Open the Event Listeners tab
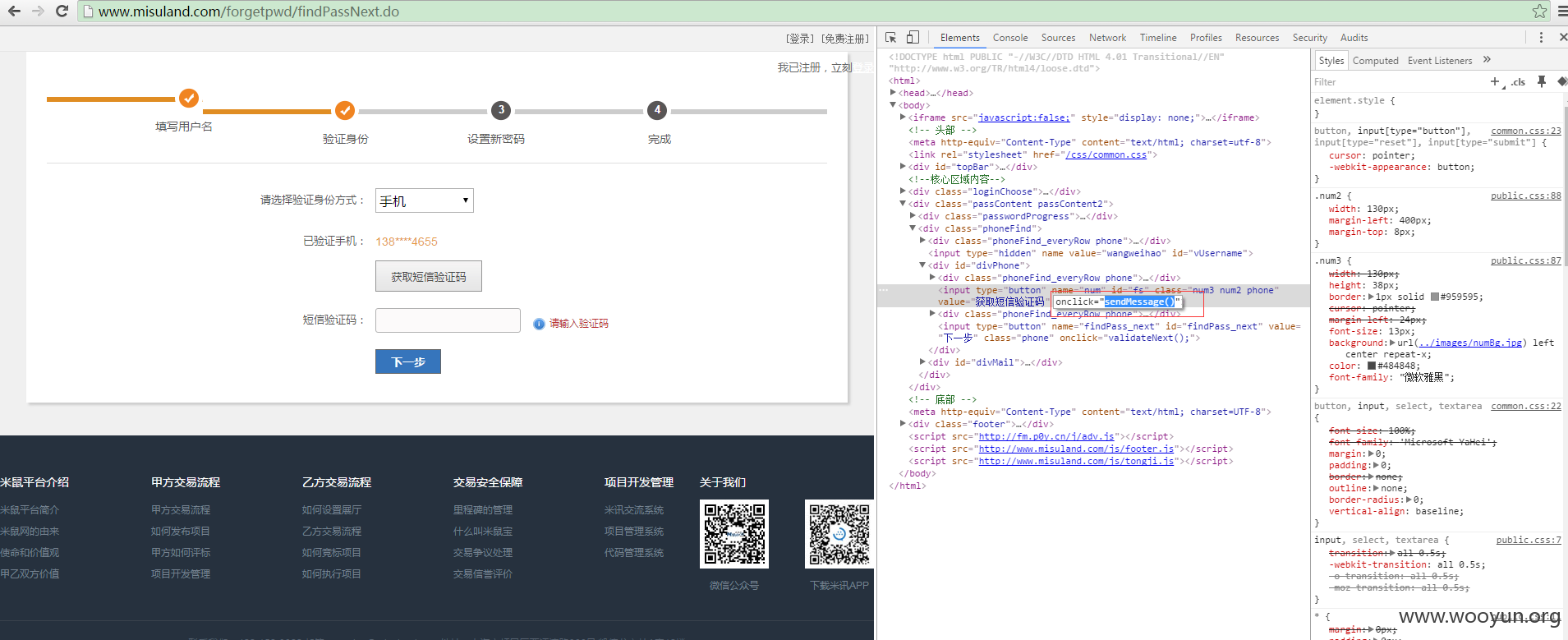Viewport: 1568px width, 640px height. pos(1440,61)
